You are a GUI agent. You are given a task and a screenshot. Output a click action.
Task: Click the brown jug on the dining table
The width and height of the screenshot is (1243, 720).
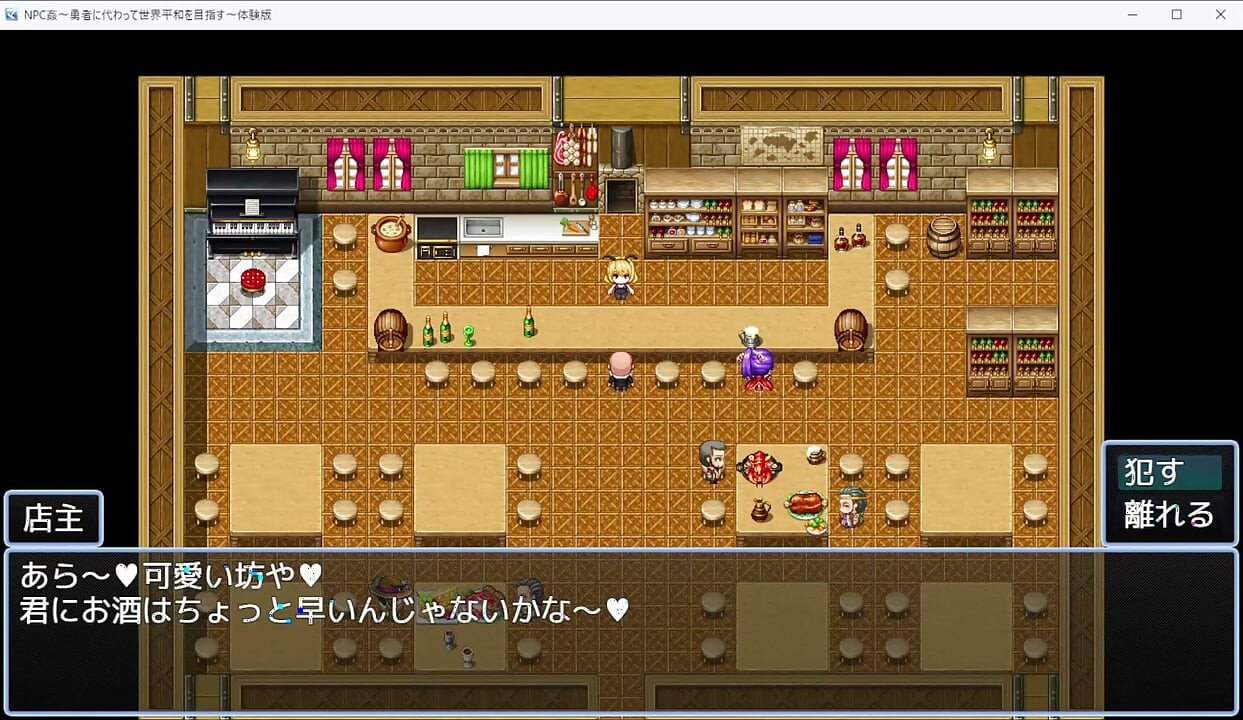(760, 510)
